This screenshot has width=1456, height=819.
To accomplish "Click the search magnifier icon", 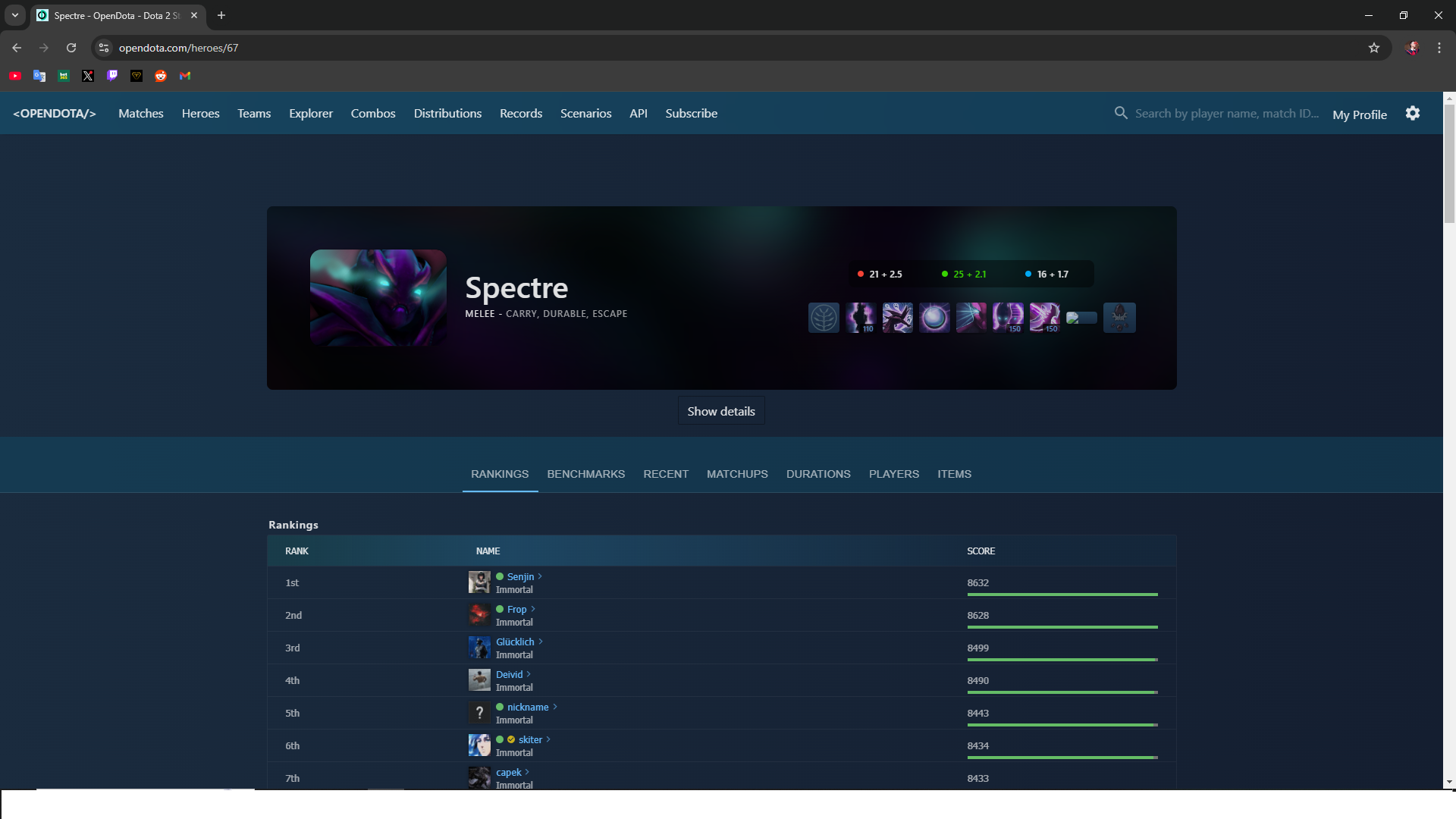I will pyautogui.click(x=1121, y=113).
